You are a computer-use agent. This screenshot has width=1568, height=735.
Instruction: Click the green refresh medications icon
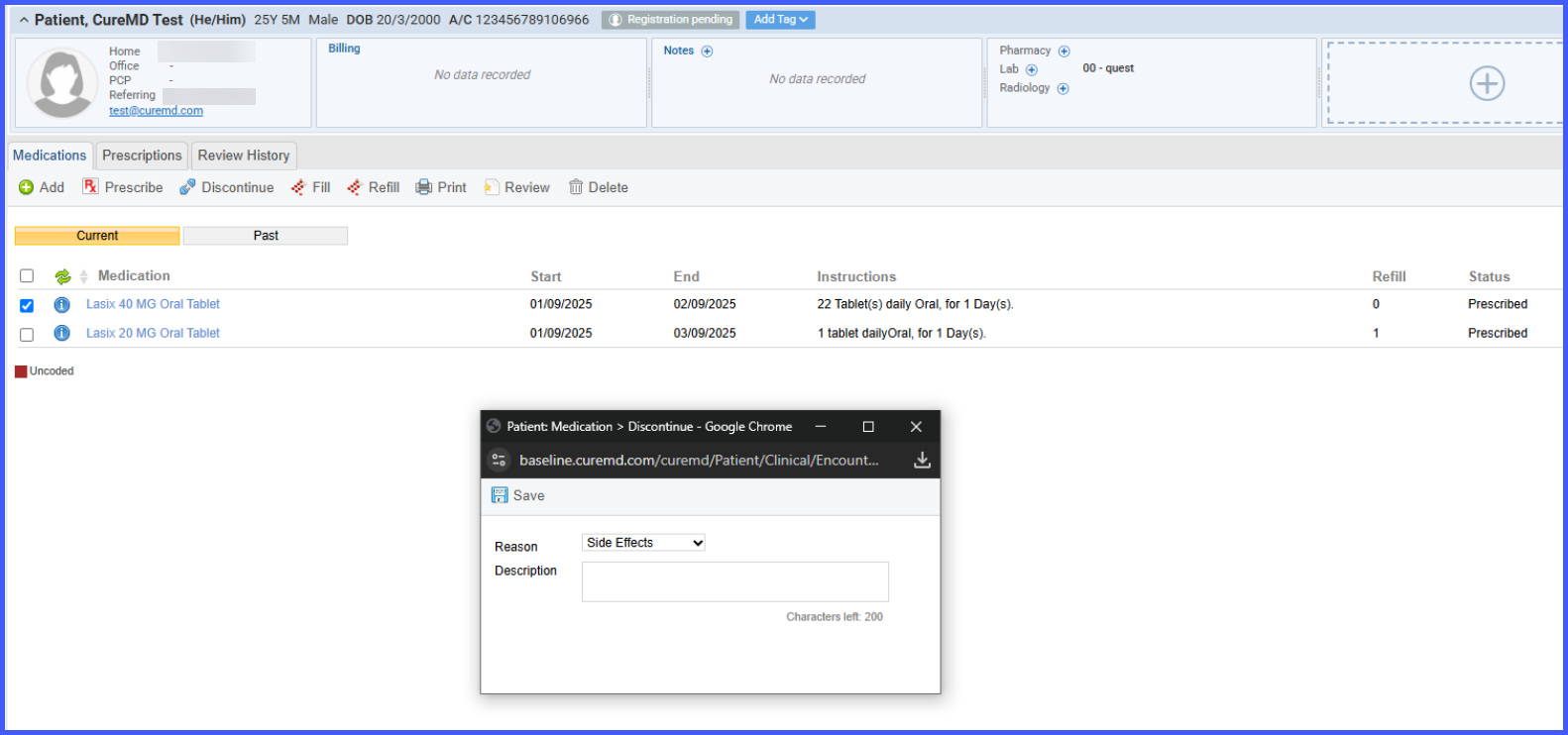tap(62, 276)
